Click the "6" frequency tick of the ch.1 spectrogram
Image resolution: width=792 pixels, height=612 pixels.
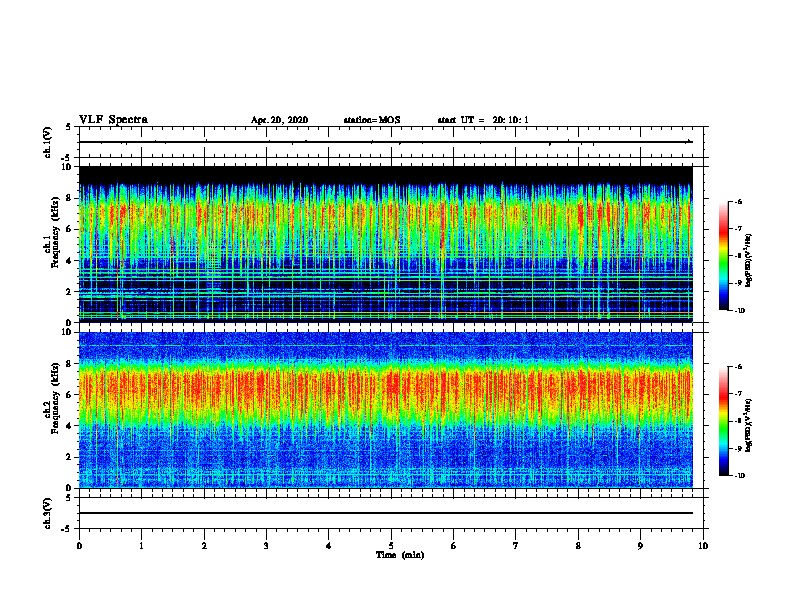[70, 230]
